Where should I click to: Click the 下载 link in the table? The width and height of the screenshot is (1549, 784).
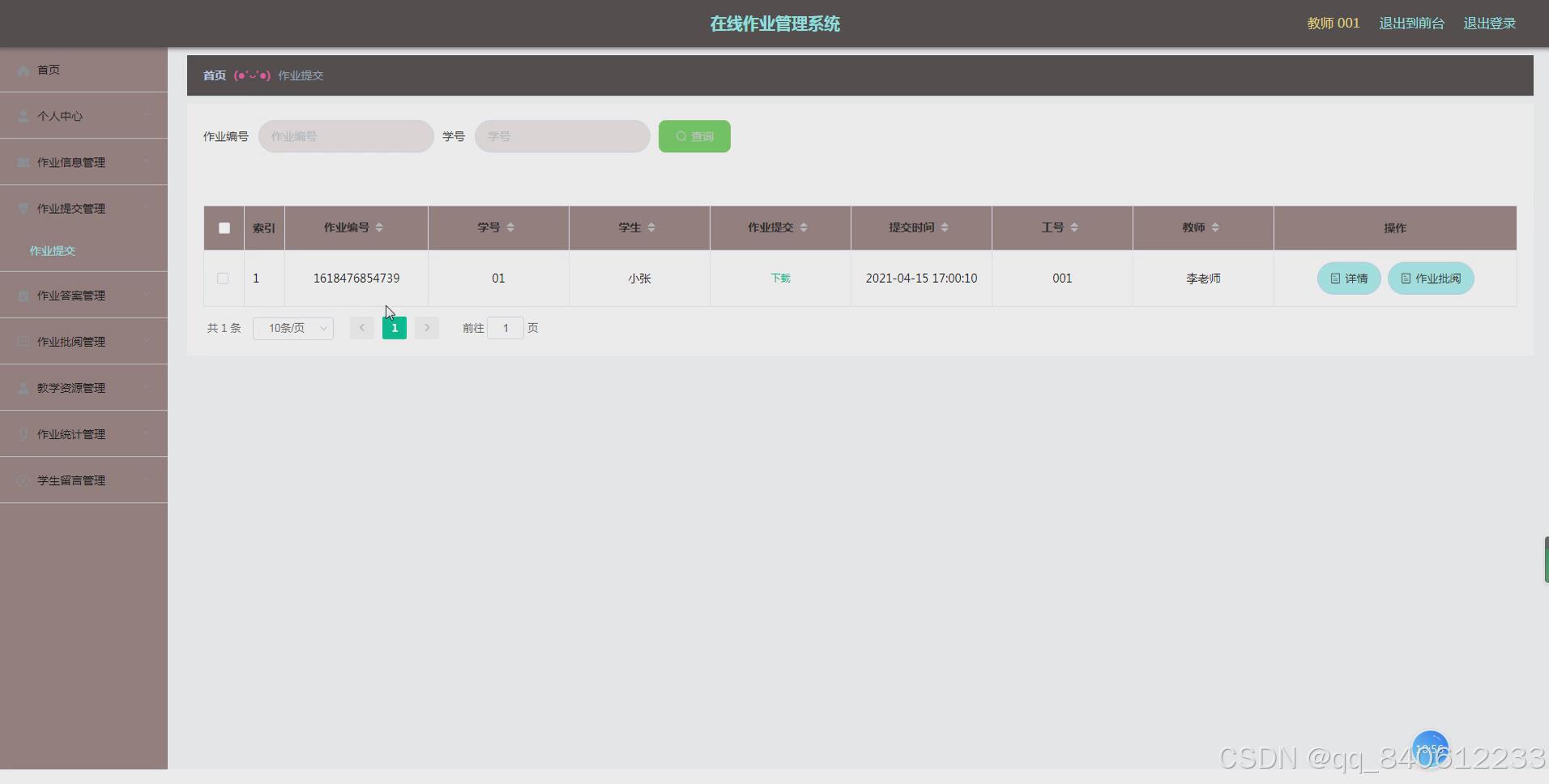(780, 278)
